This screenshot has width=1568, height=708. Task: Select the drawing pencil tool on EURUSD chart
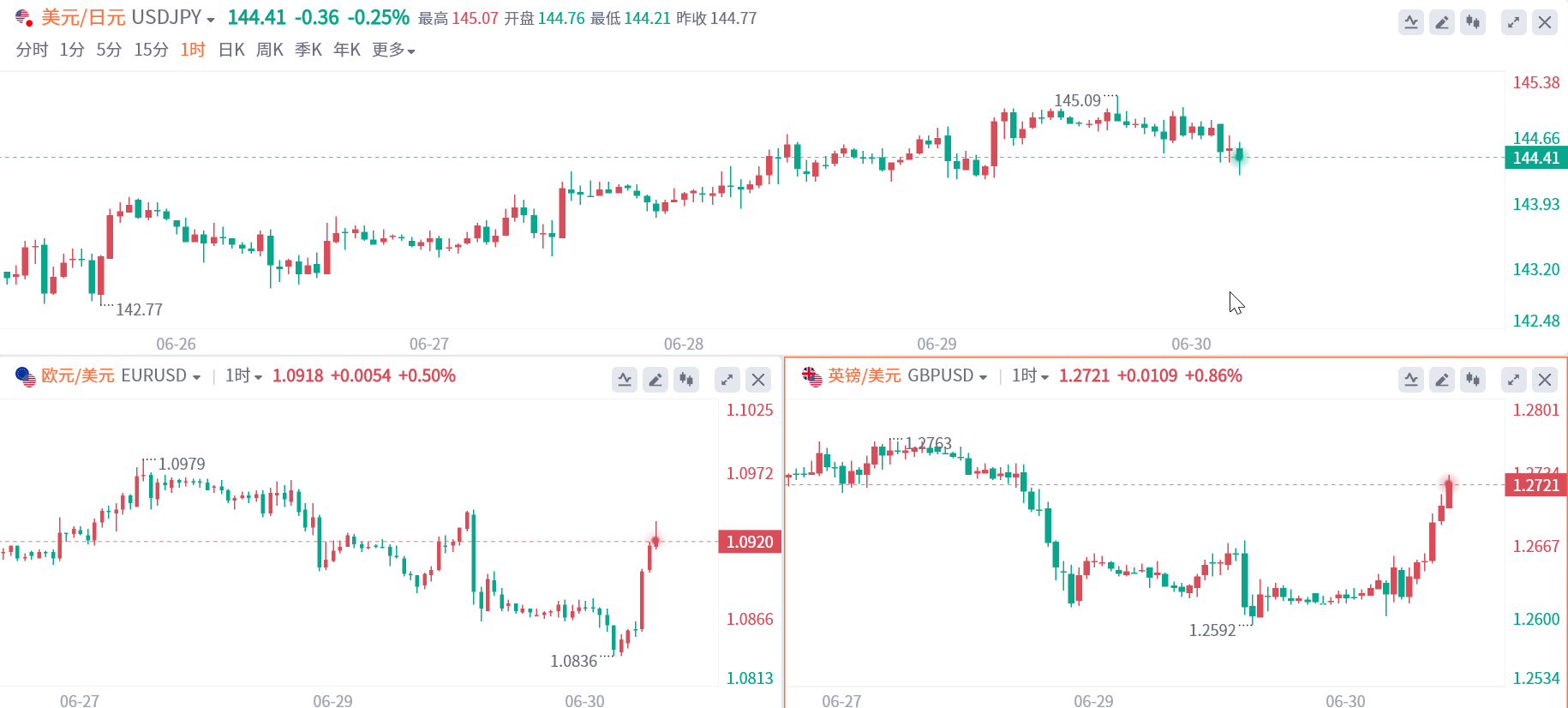655,380
